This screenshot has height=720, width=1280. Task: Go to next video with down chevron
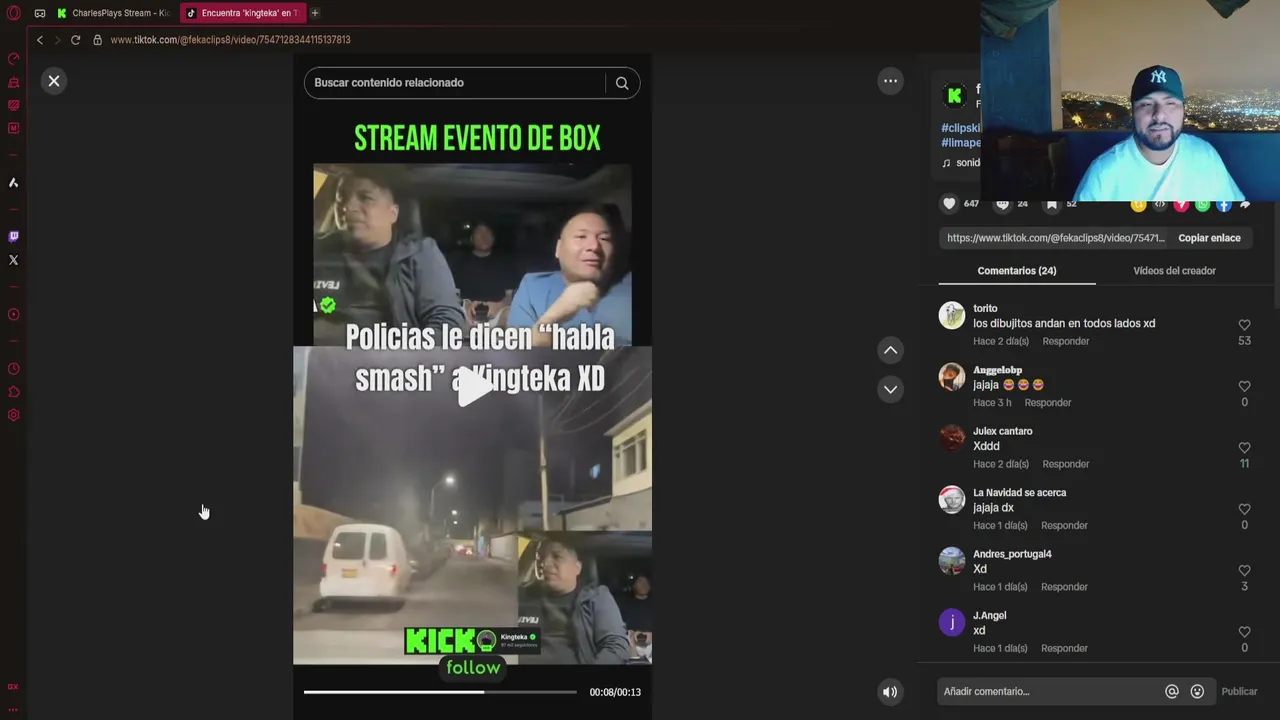[x=890, y=389]
